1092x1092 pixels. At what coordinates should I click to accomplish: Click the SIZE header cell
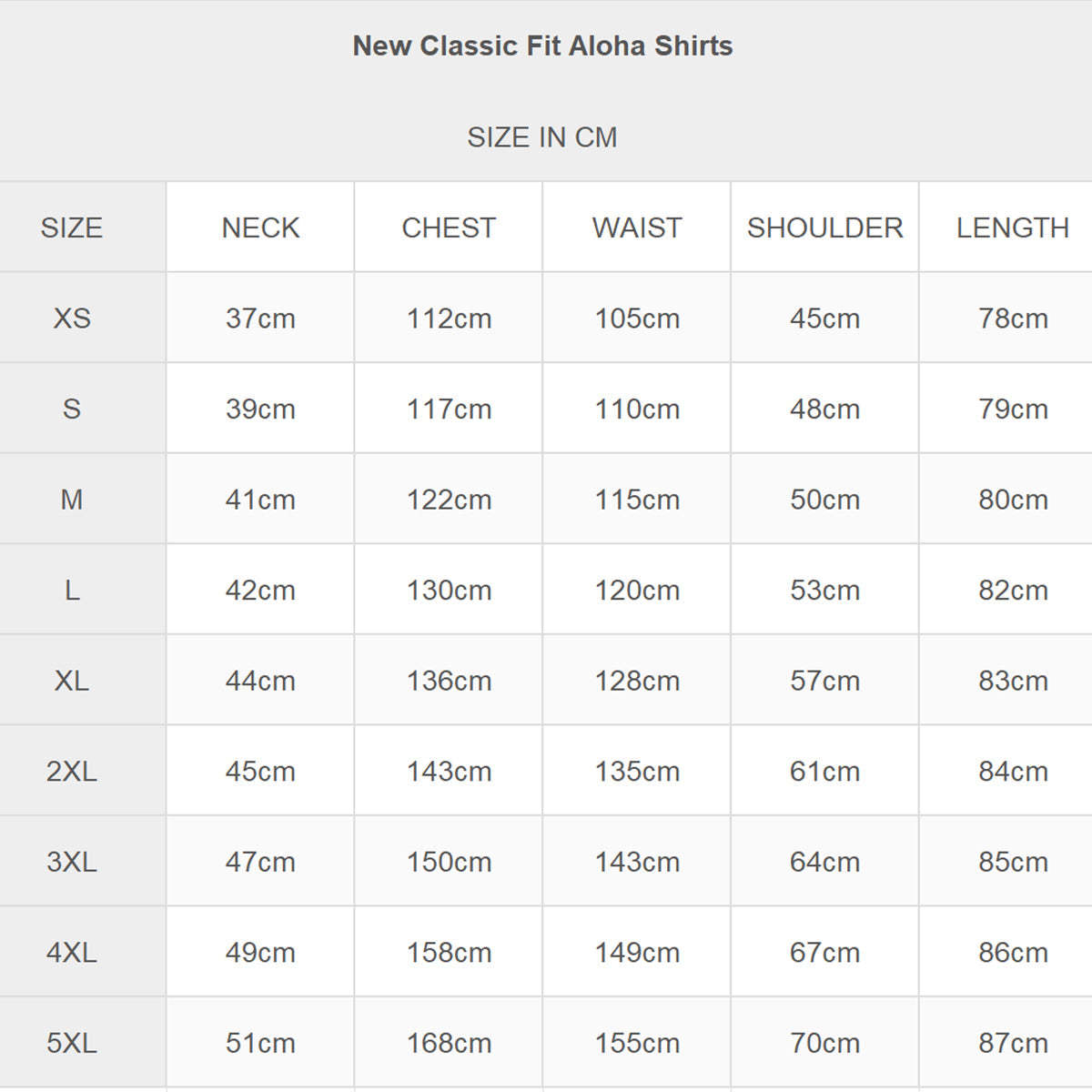click(x=72, y=227)
